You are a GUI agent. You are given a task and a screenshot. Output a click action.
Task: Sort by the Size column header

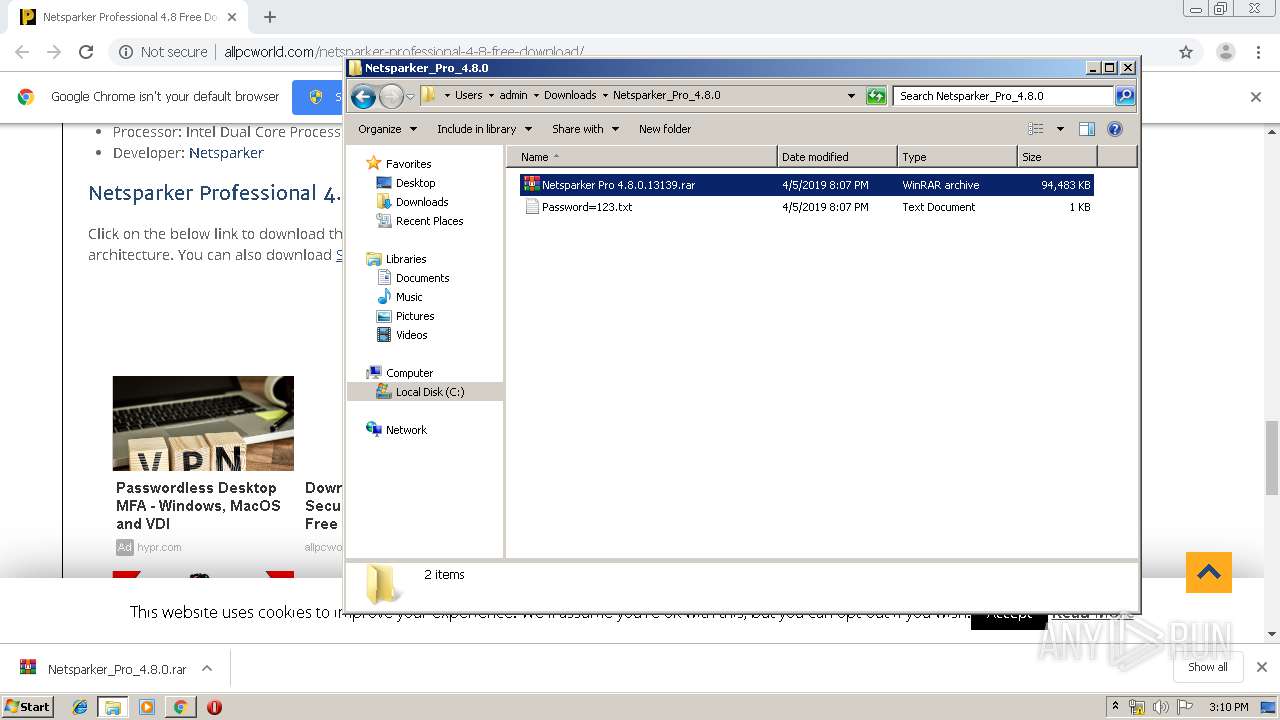pos(1057,157)
